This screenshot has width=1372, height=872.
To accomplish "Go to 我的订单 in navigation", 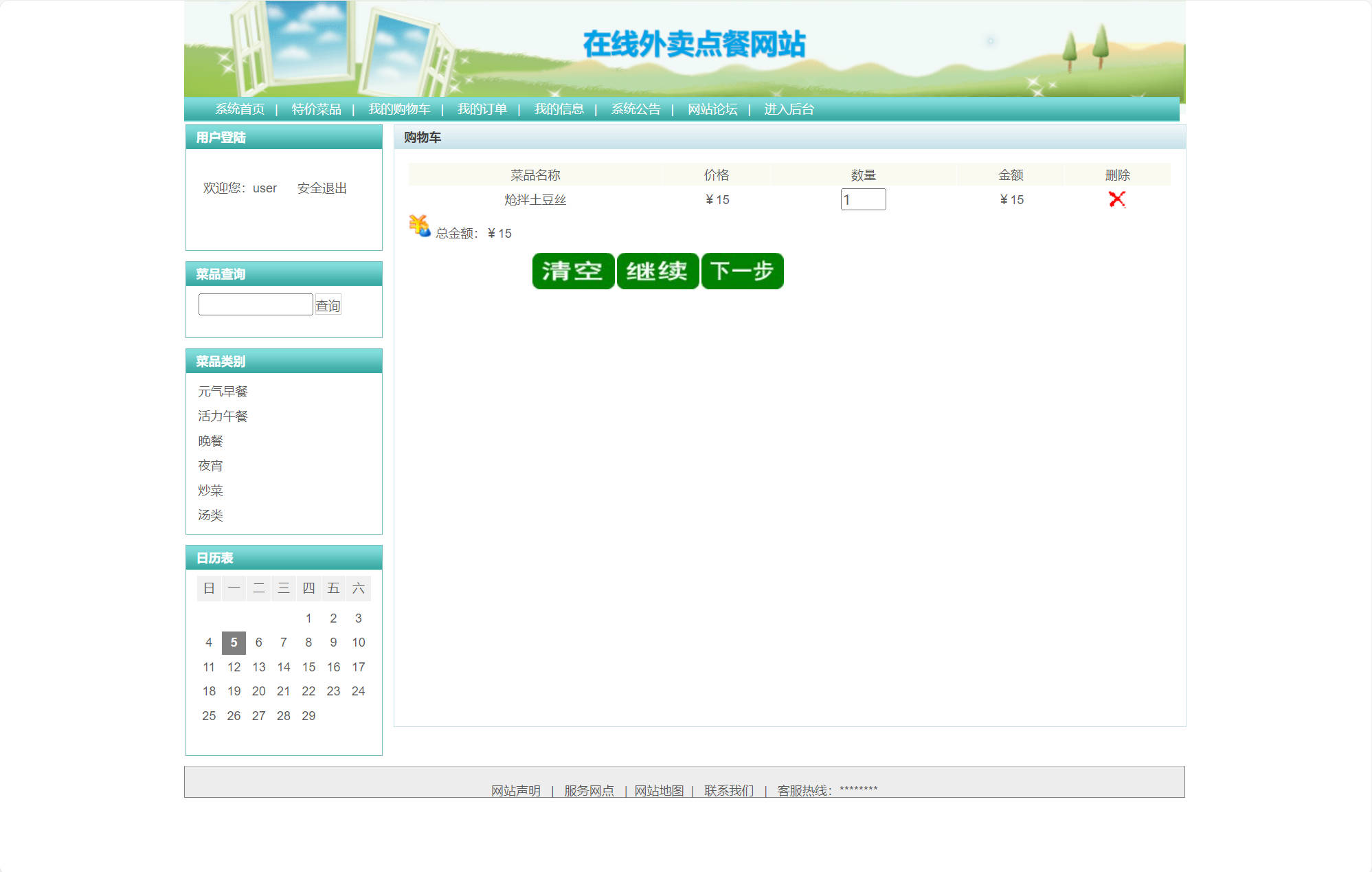I will click(482, 109).
